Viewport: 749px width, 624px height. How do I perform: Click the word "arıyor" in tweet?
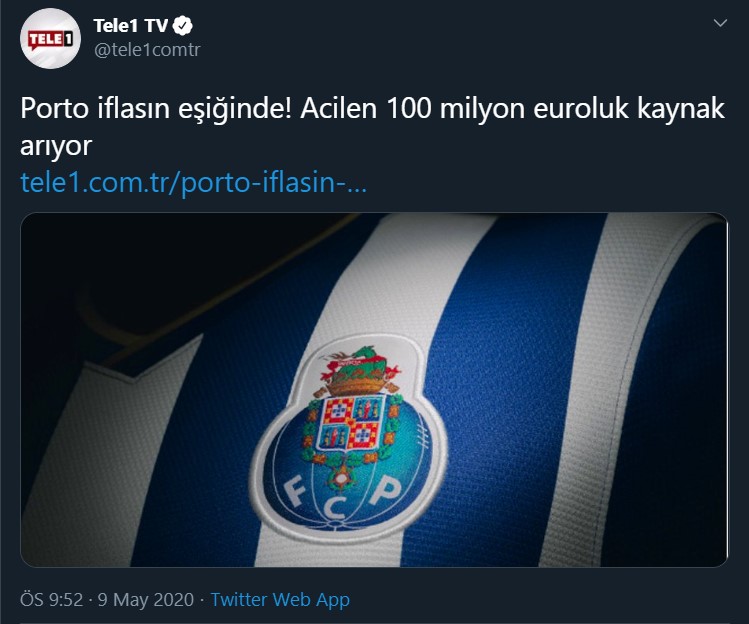coord(56,146)
